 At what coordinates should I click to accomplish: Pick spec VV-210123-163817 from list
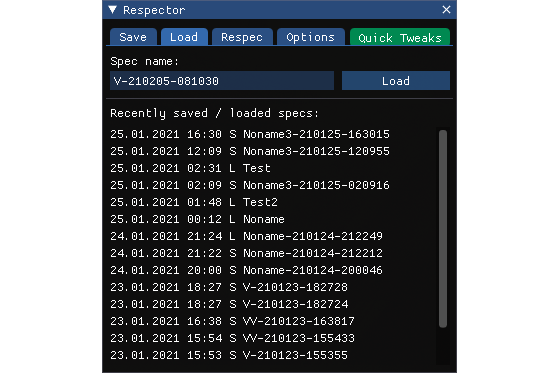[232, 321]
